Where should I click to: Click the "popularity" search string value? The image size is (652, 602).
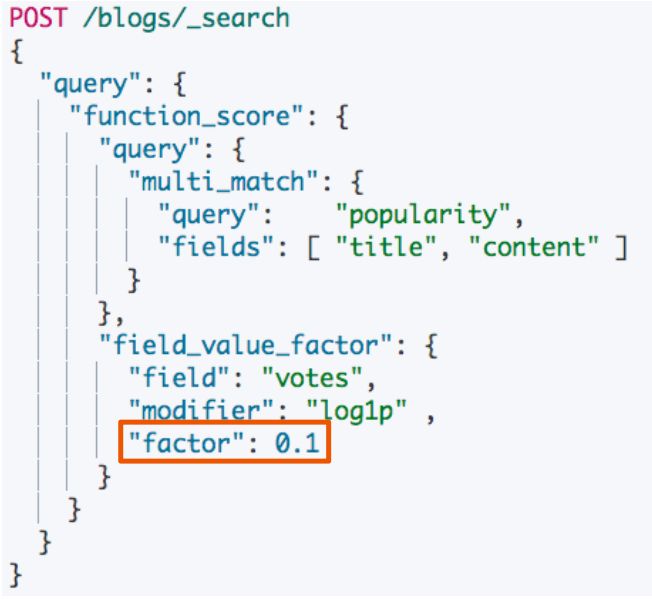[x=428, y=215]
